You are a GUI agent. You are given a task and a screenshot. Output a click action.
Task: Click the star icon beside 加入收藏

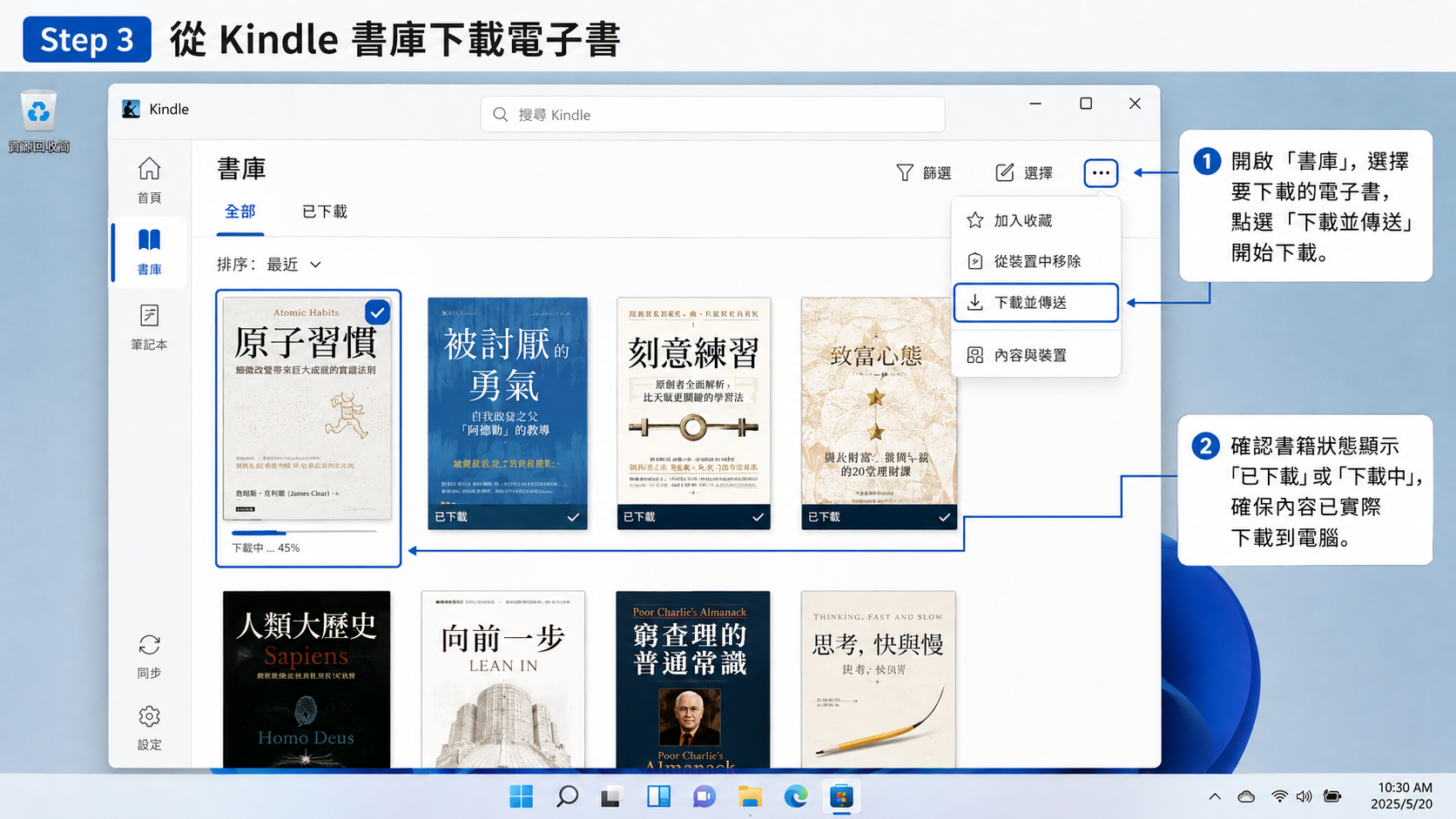975,220
